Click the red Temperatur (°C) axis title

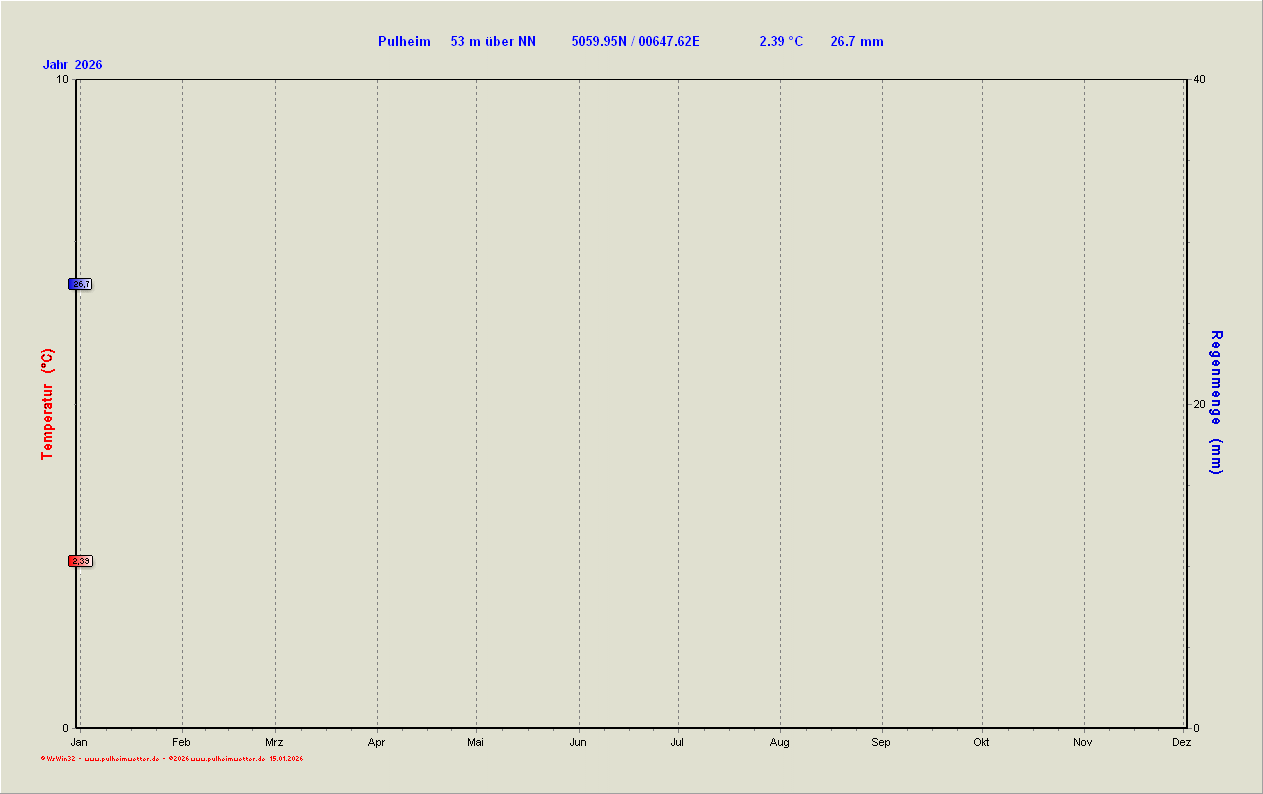(x=47, y=404)
